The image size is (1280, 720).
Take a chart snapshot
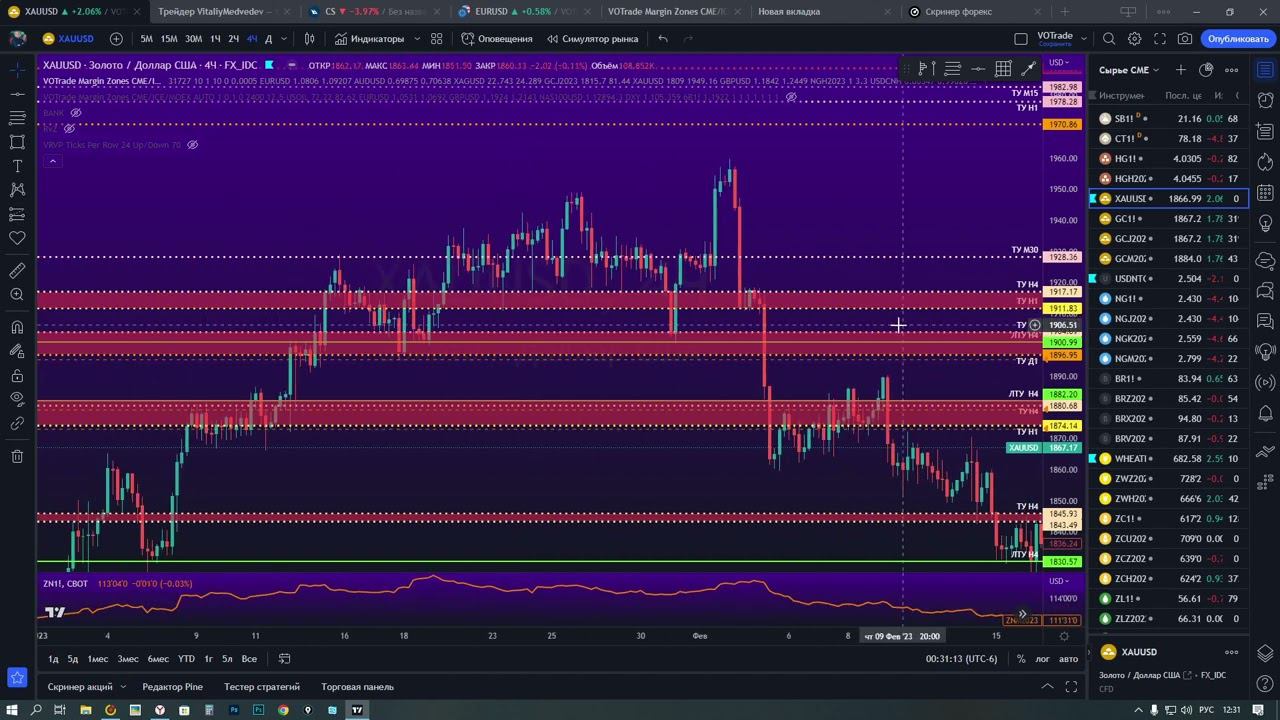1185,39
